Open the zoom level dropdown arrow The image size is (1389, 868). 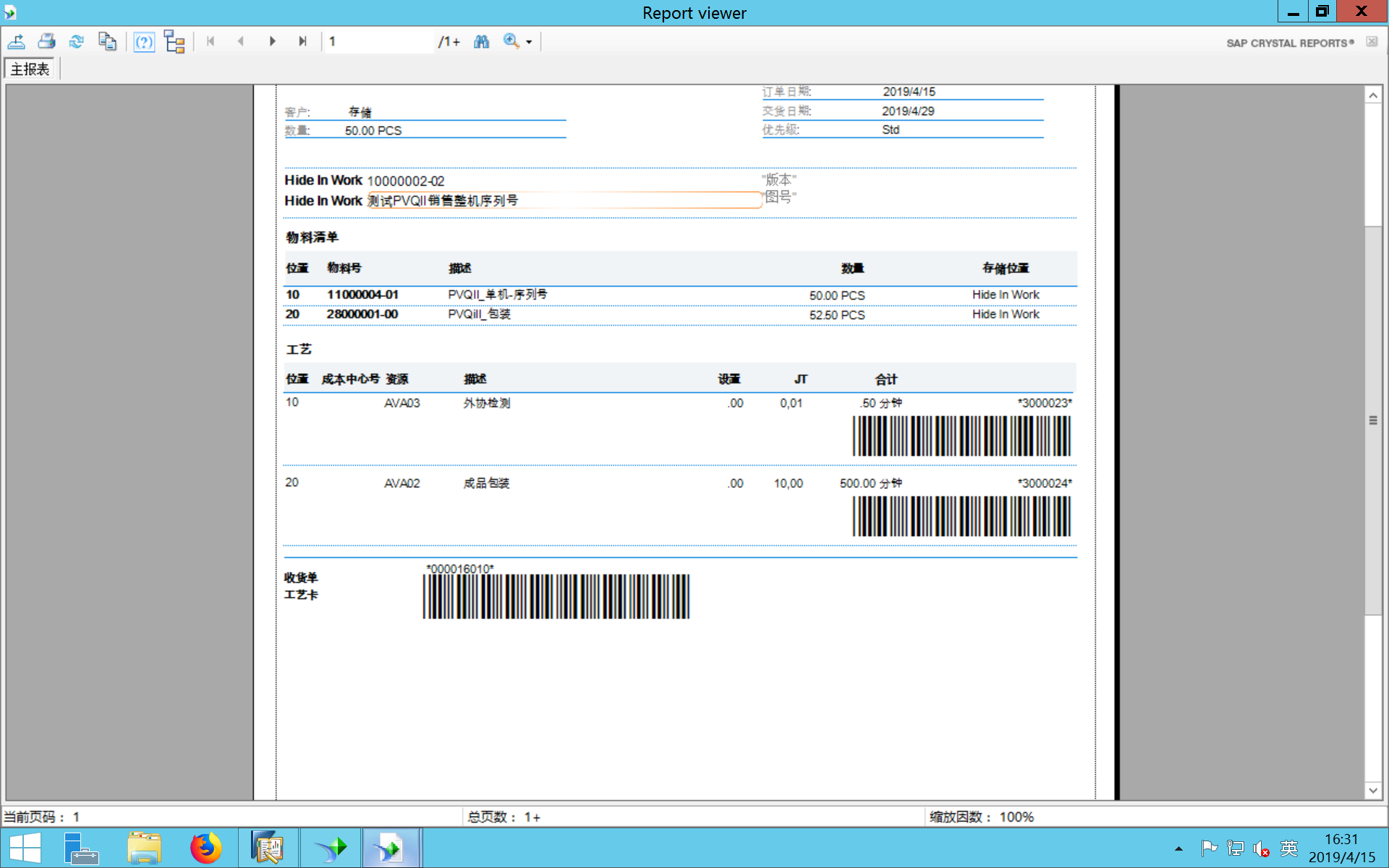click(529, 43)
